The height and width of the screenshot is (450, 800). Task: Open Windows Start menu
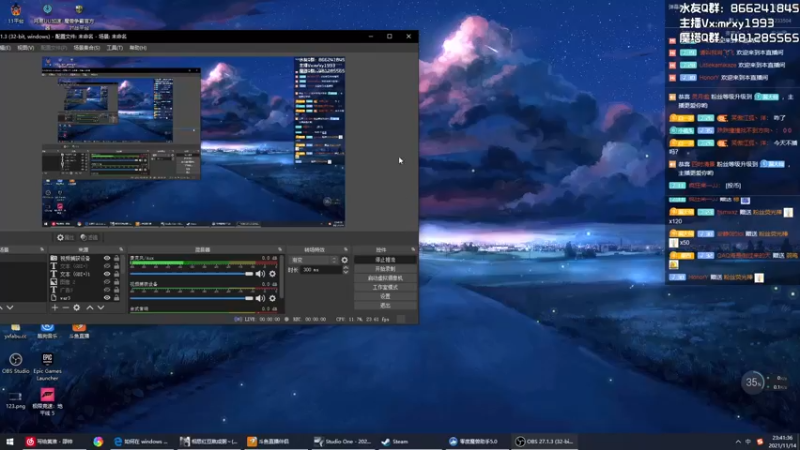coord(10,441)
